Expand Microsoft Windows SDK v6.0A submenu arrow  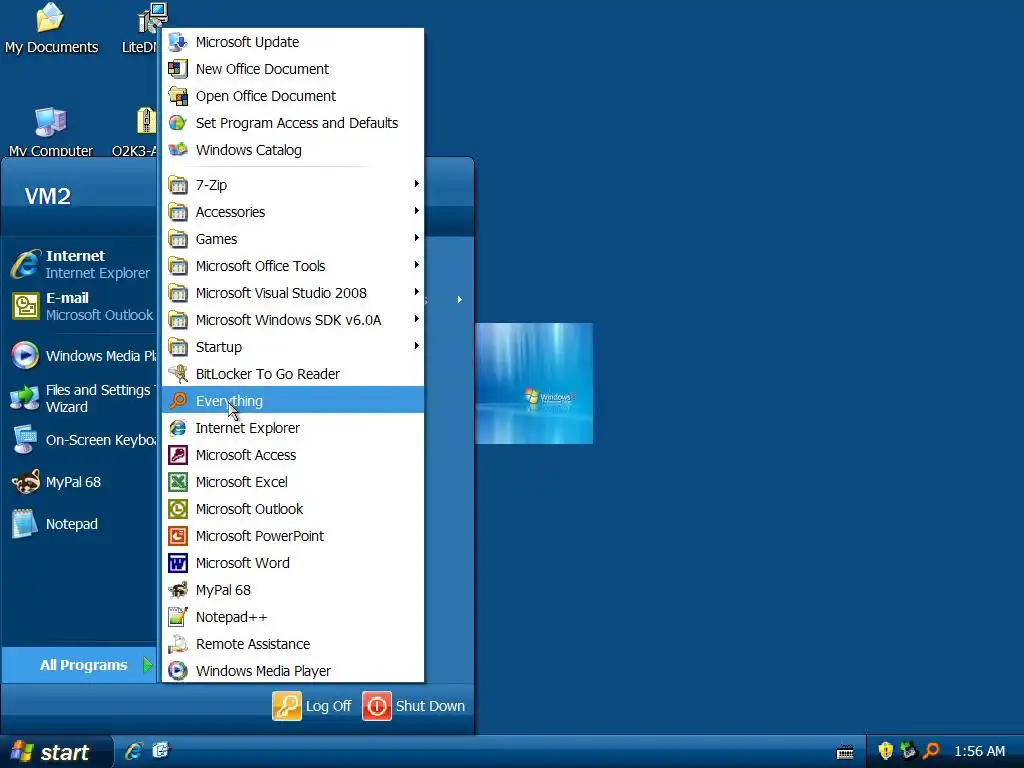pyautogui.click(x=416, y=319)
